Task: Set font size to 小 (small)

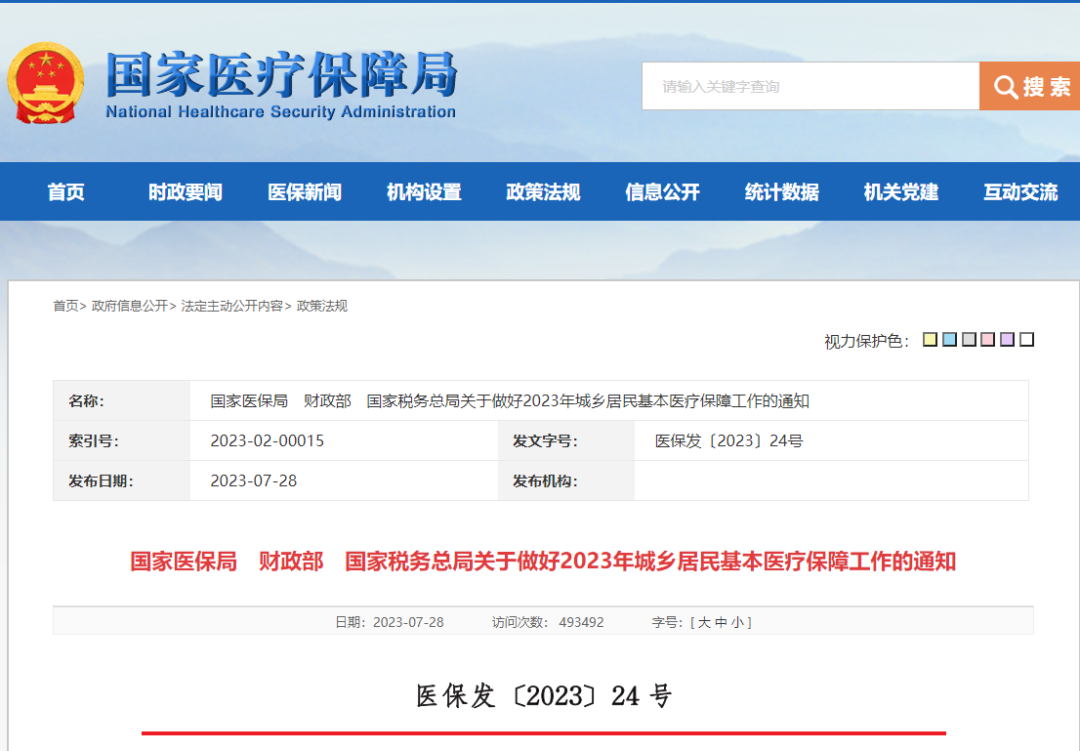Action: [737, 622]
